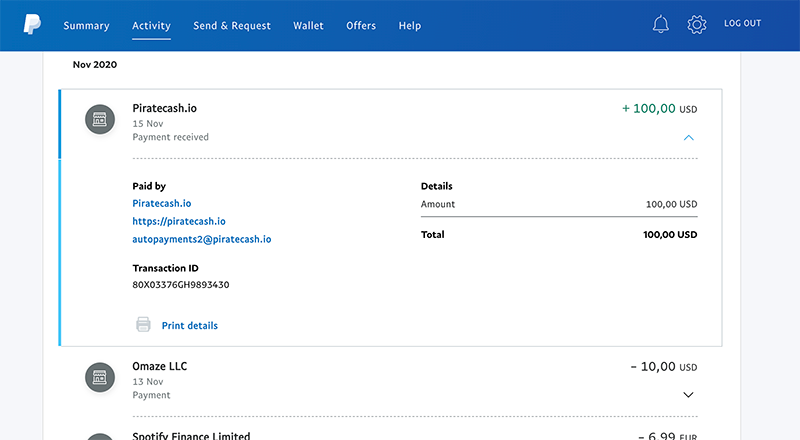Screen dimensions: 800x440
Task: Open account settings gear
Action: click(x=696, y=24)
